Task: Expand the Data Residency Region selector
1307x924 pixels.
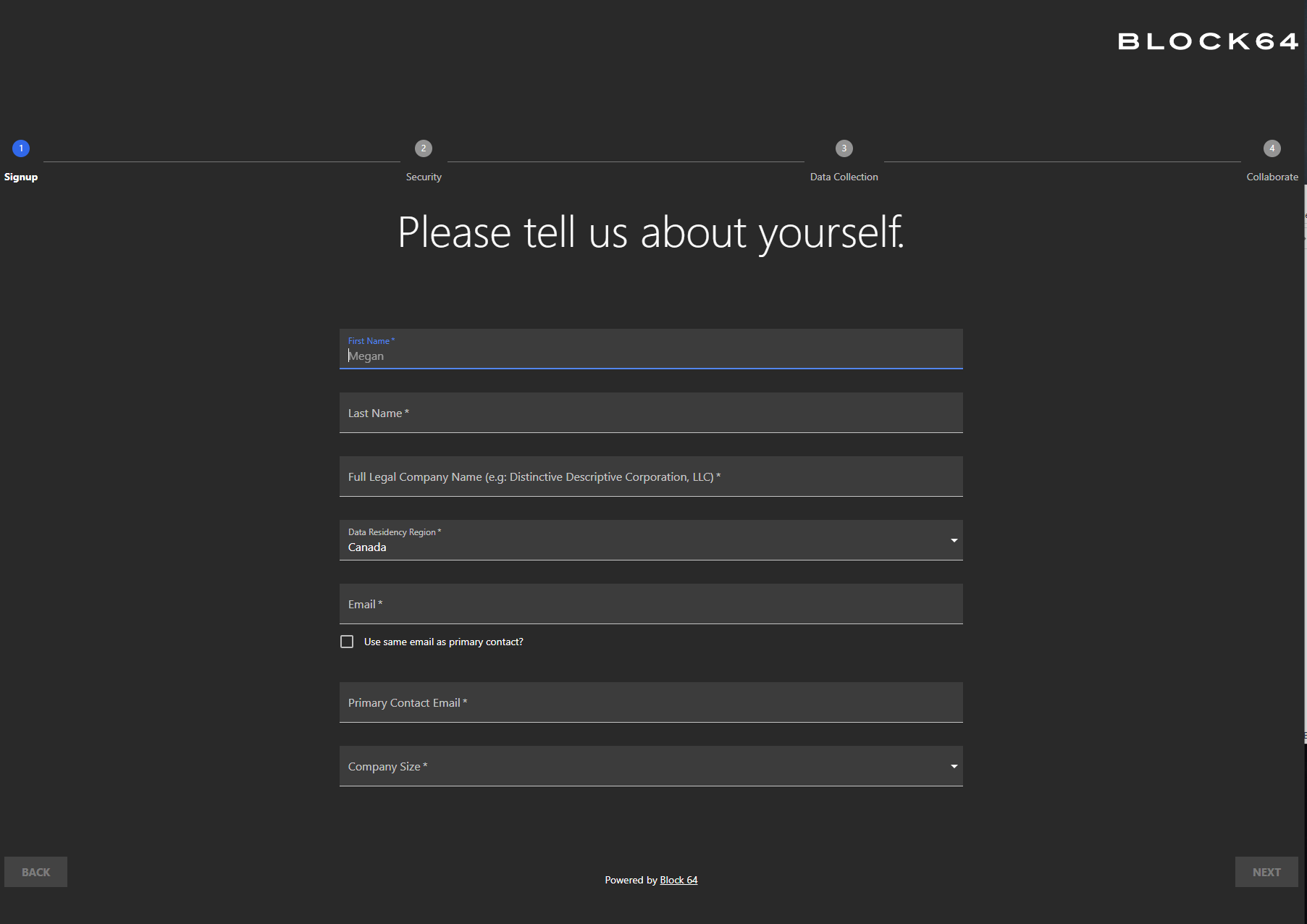Action: [x=650, y=540]
